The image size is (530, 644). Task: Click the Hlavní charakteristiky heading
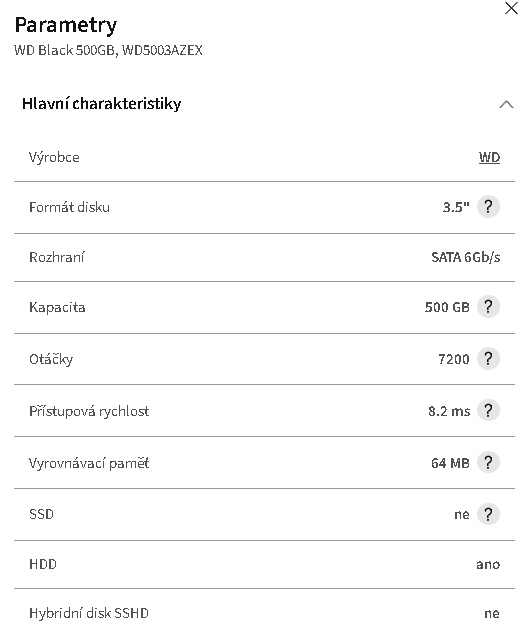(101, 104)
